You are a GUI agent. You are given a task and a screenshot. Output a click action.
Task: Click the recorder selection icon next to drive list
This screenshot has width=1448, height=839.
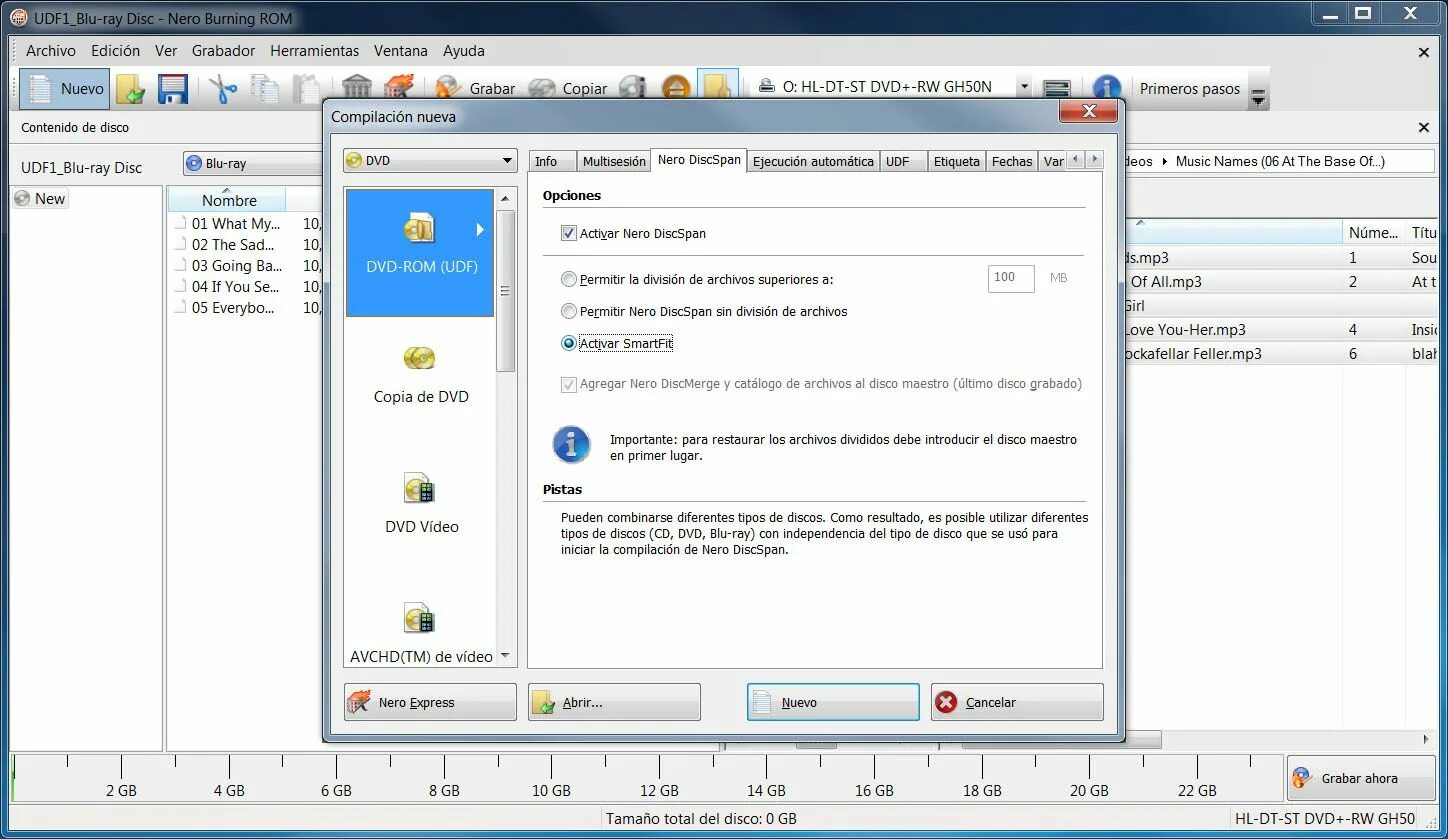(1057, 88)
